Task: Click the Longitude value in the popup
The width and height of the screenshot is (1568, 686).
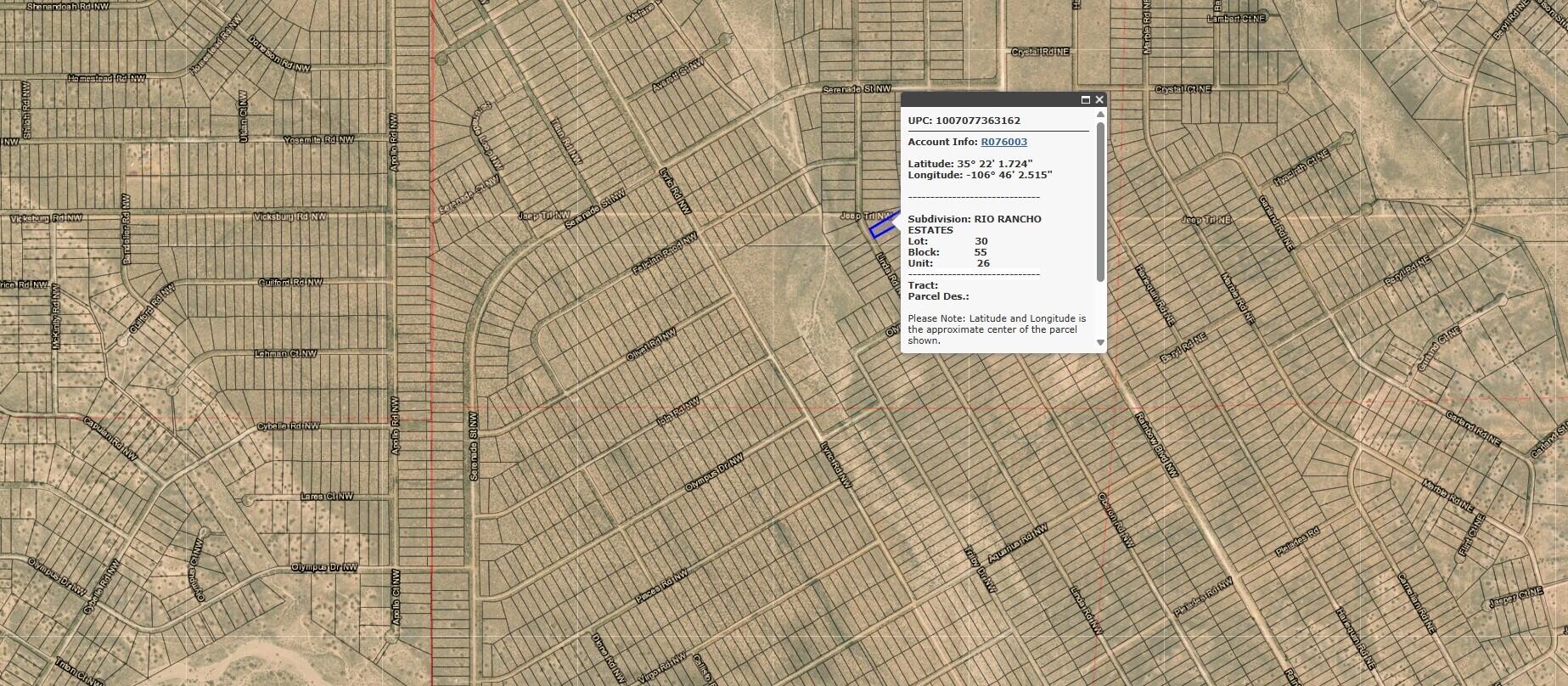Action: coord(1009,175)
